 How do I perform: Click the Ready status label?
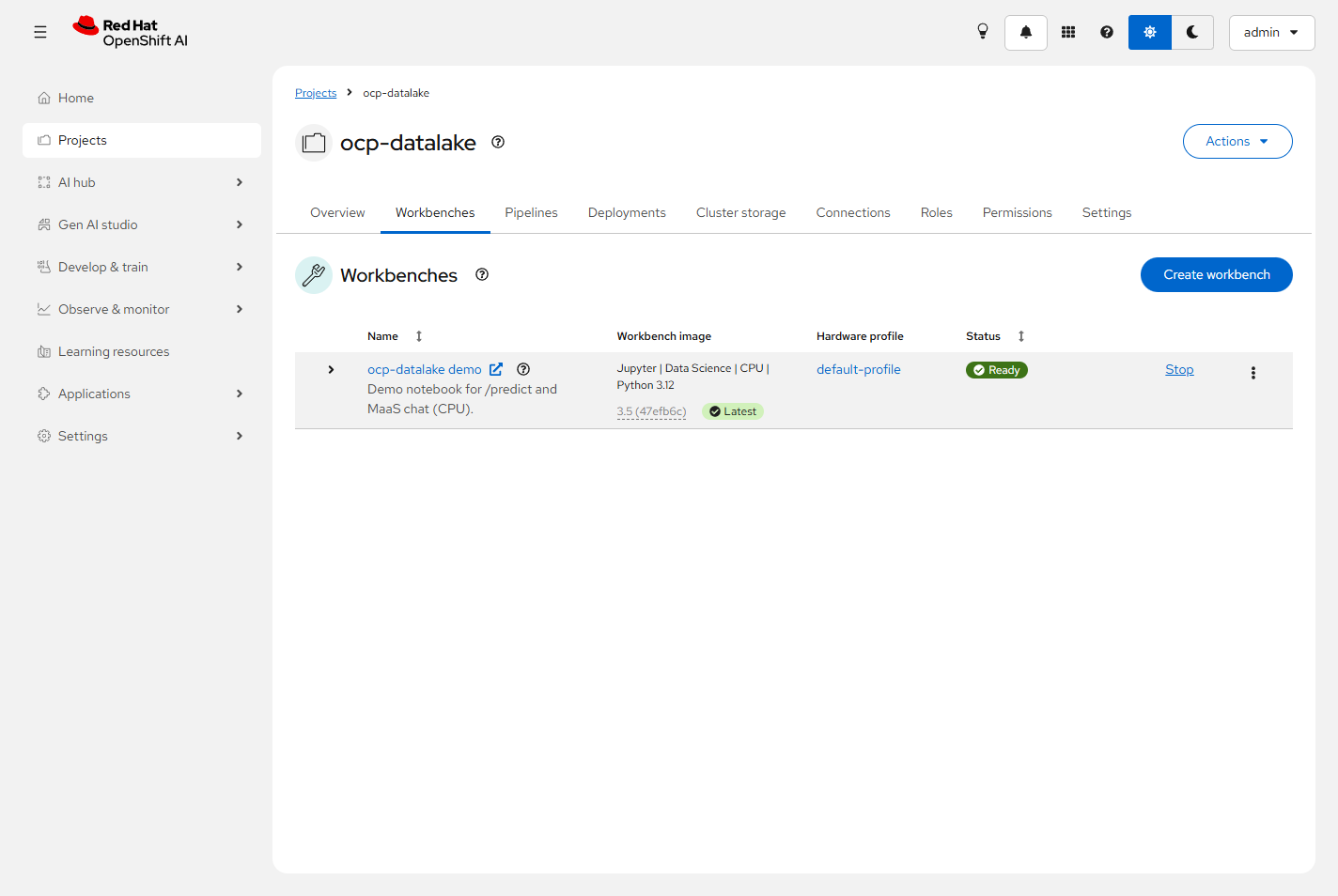pyautogui.click(x=997, y=370)
